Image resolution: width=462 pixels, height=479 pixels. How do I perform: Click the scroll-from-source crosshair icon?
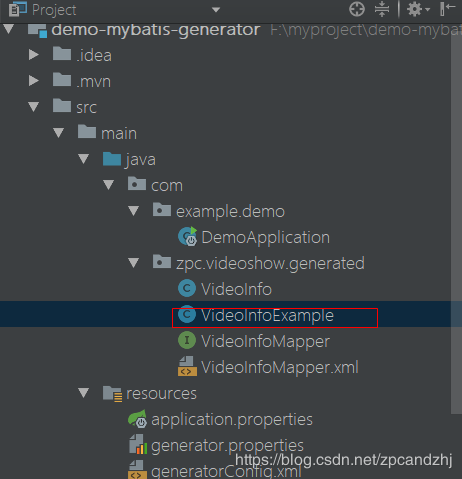pos(357,9)
